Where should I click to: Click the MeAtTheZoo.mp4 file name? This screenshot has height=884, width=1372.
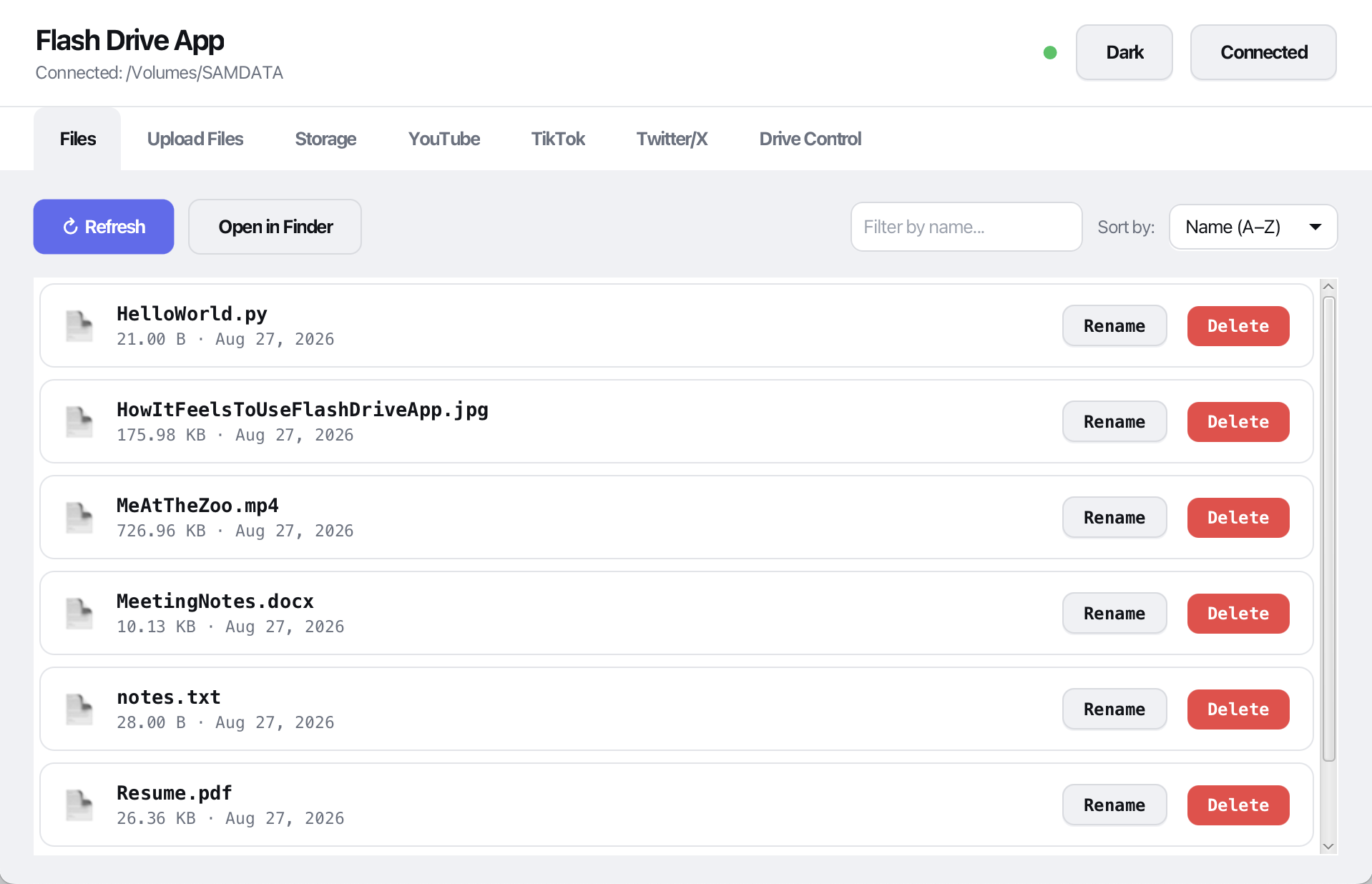197,506
